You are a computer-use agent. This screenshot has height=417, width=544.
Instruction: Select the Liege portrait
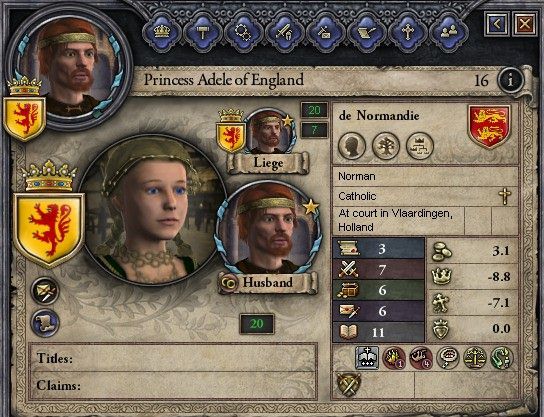click(269, 132)
